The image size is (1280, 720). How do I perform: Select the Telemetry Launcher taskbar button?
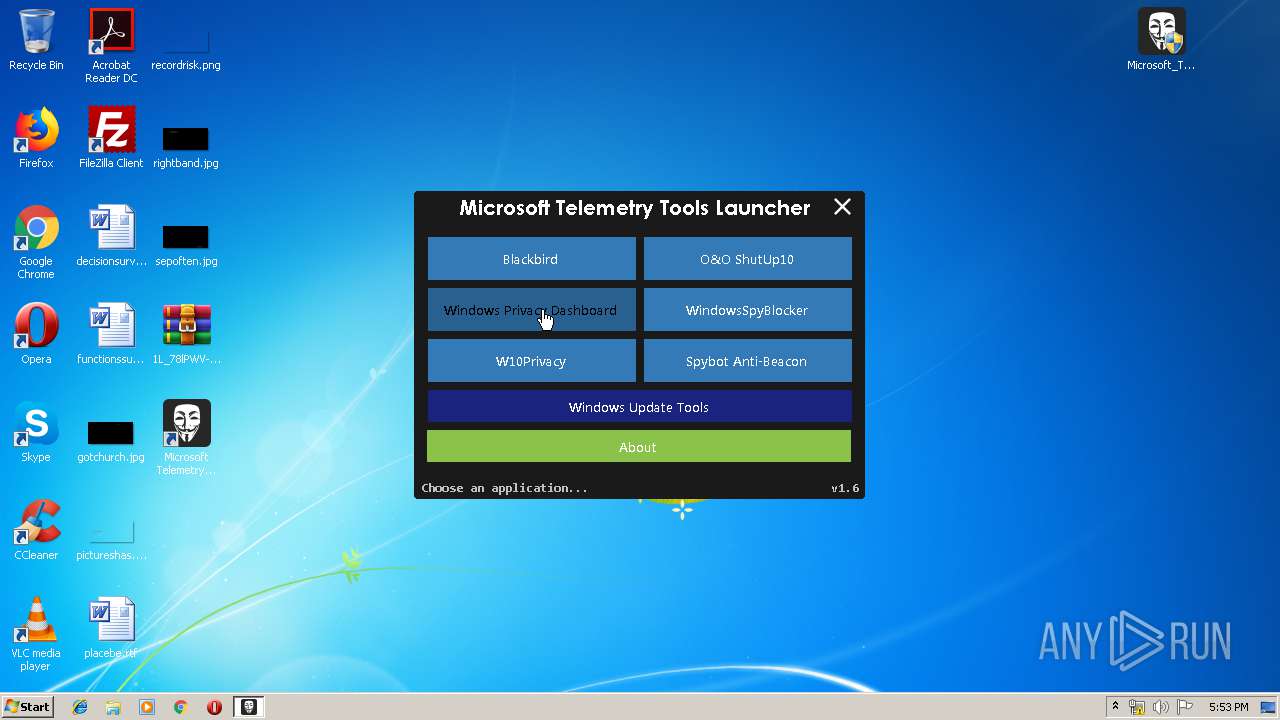point(250,706)
